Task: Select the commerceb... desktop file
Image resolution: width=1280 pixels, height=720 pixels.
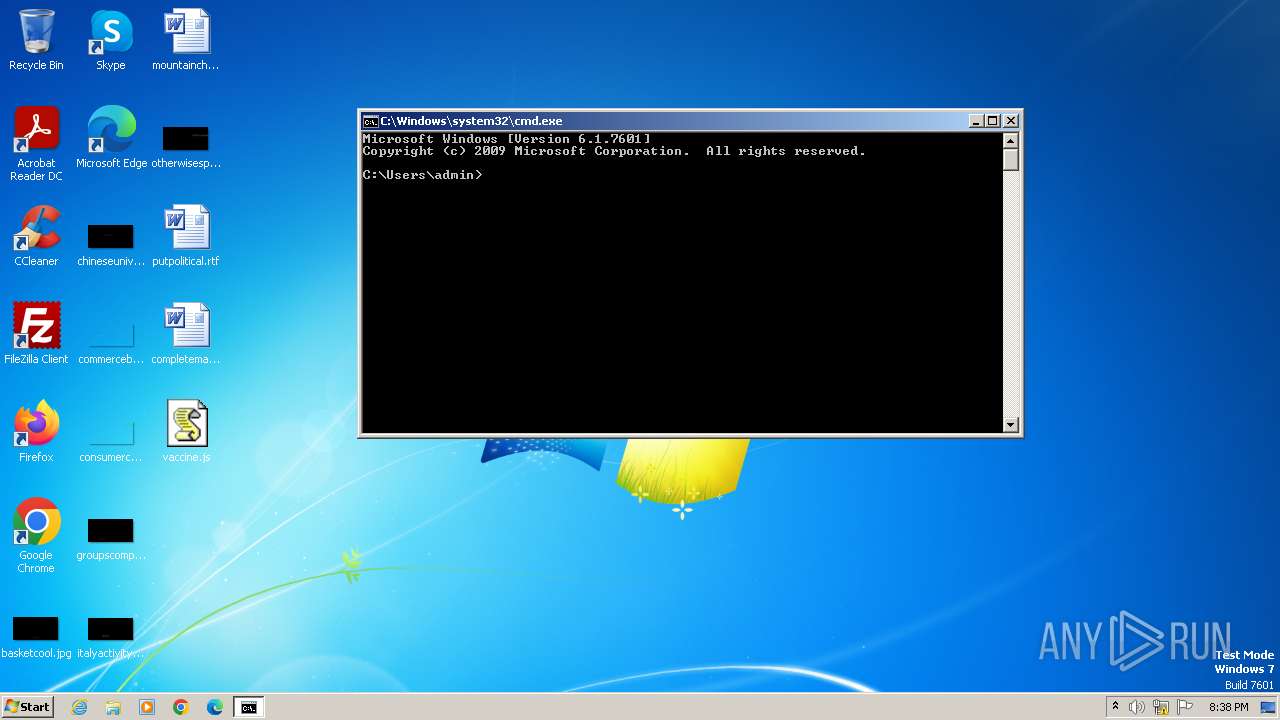Action: (111, 342)
